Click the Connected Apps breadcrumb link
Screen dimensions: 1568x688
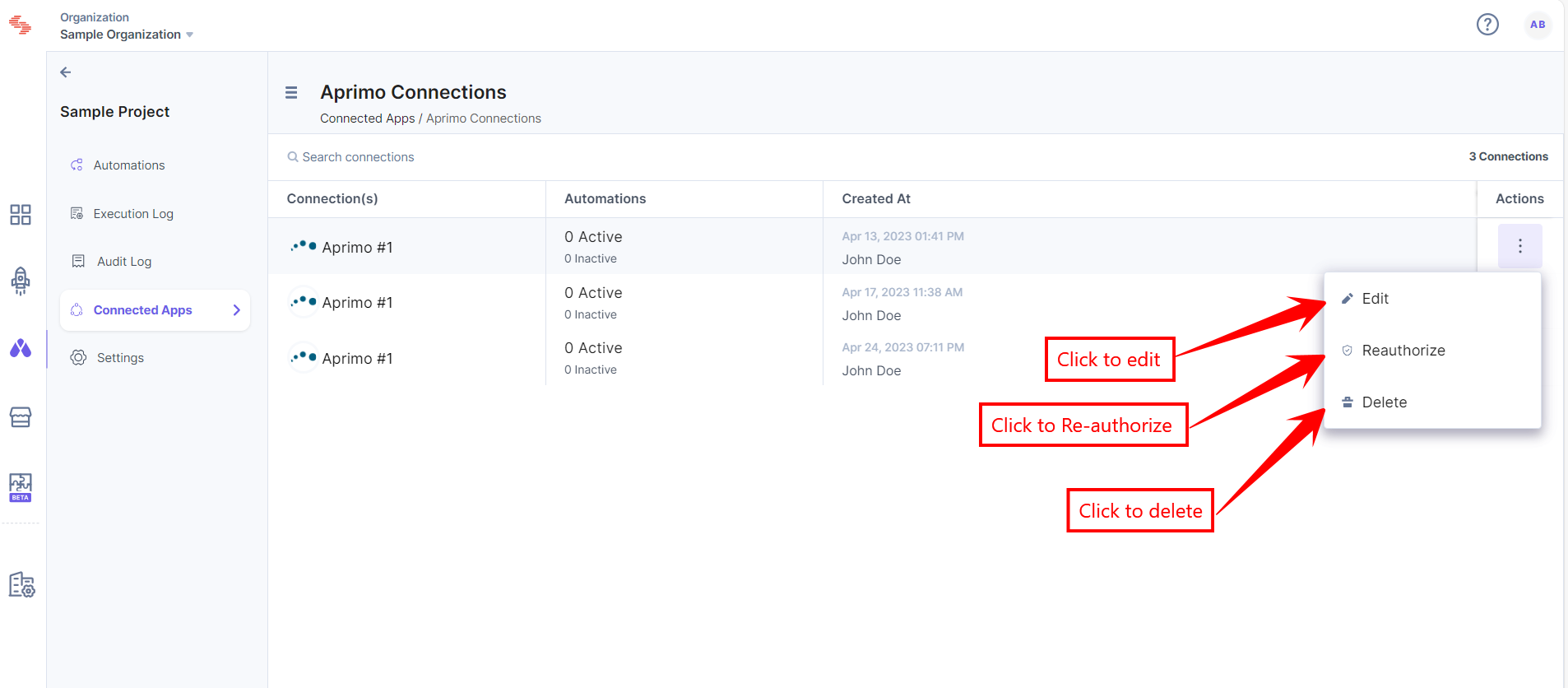(368, 119)
